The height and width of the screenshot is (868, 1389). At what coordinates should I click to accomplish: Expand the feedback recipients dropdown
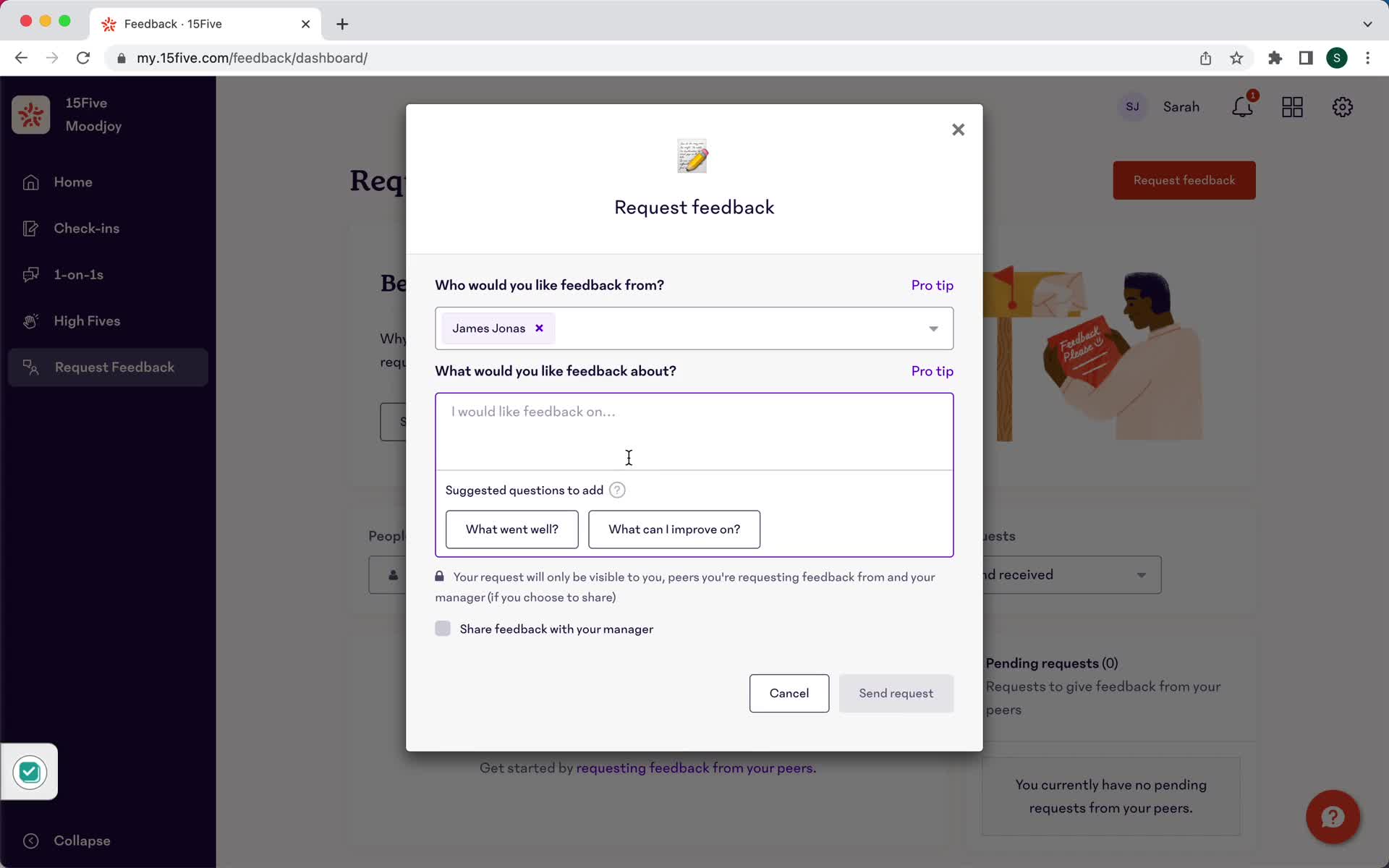click(933, 328)
